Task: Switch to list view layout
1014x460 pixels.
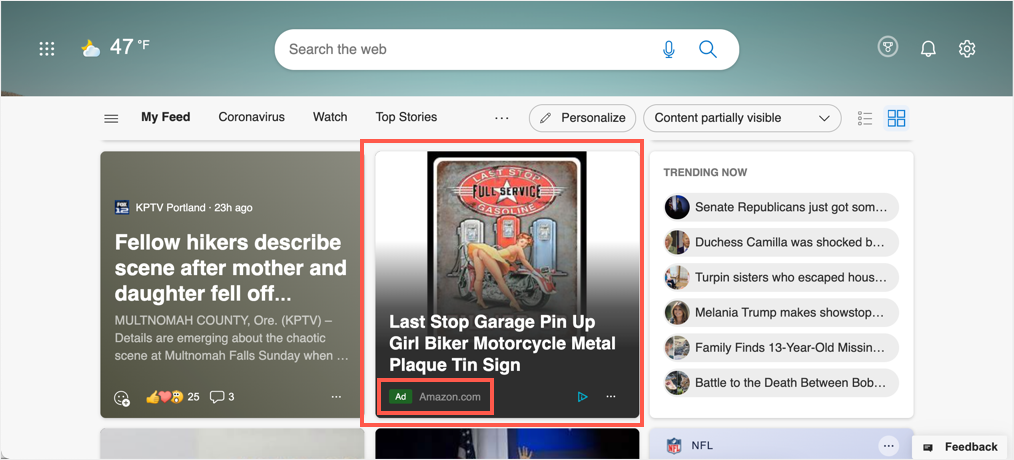Action: tap(865, 118)
